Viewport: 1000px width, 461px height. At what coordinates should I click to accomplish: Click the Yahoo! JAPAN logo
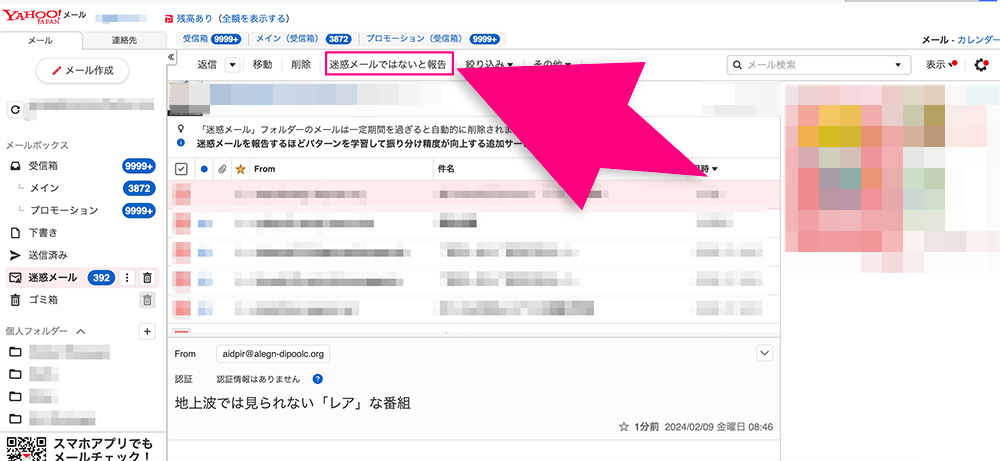pos(31,15)
